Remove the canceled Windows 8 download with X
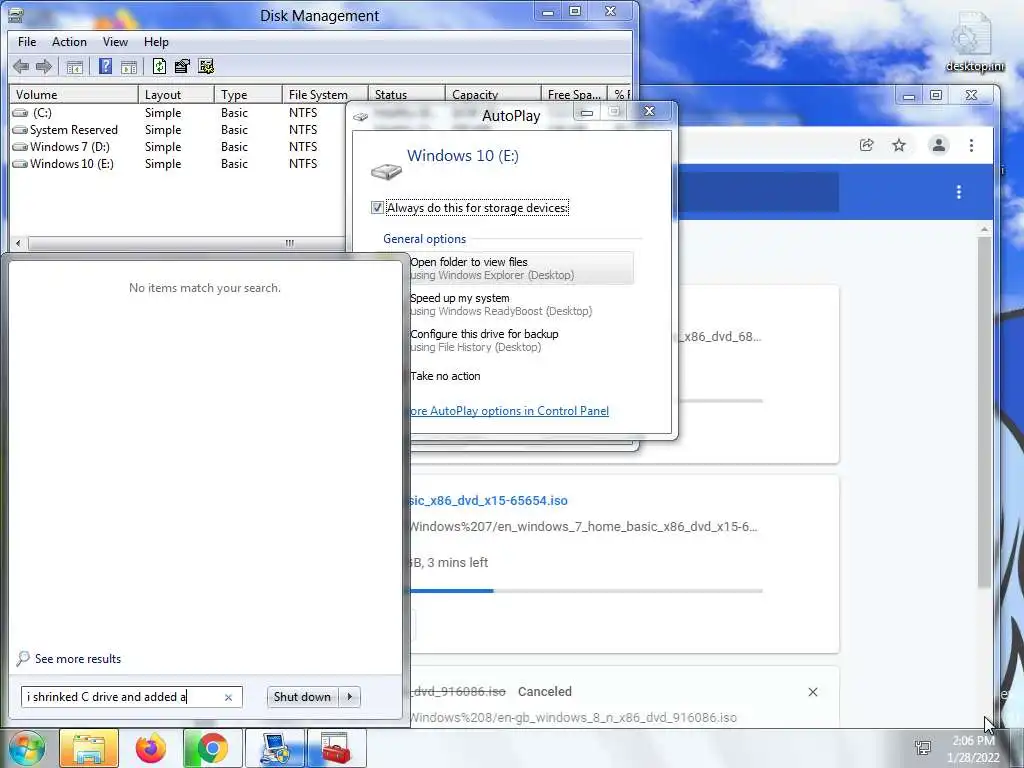This screenshot has height=768, width=1024. (813, 692)
